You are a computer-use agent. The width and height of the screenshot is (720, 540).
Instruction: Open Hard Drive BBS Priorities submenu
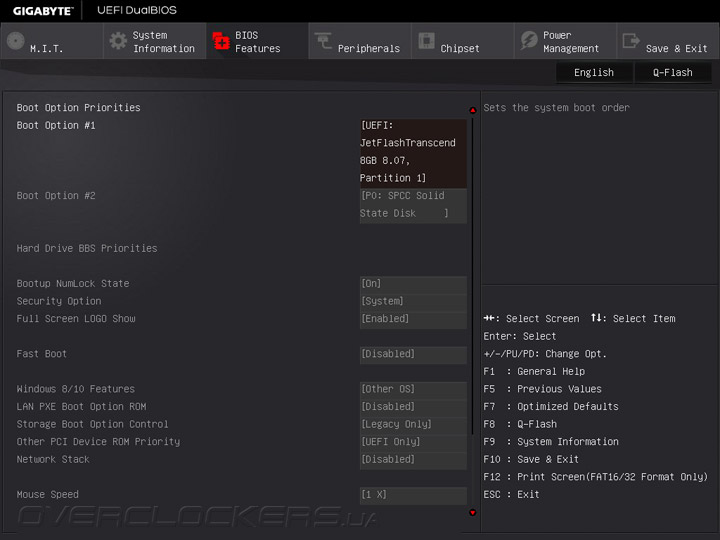click(x=87, y=248)
